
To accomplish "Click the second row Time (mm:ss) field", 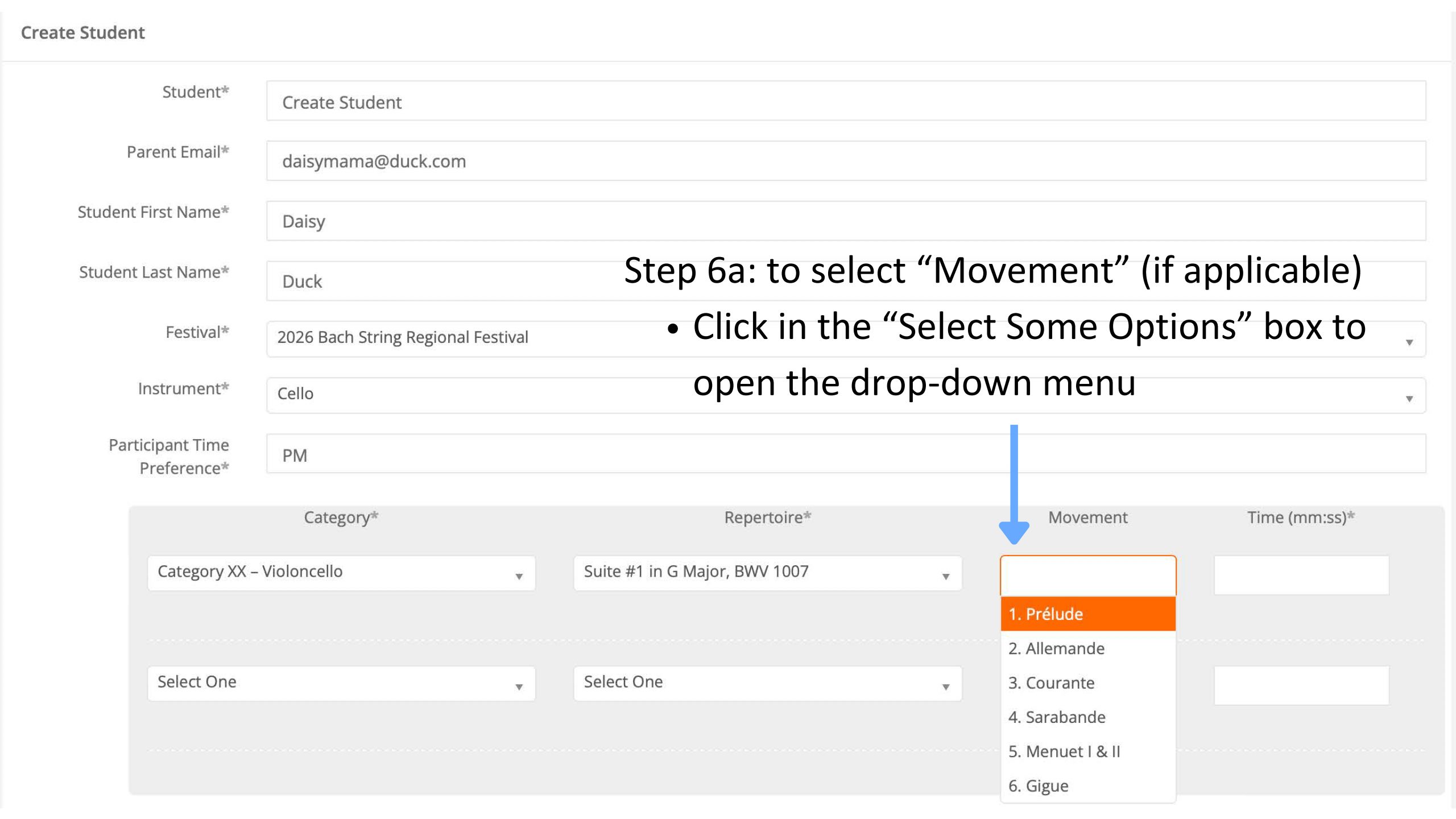I will (x=1301, y=685).
